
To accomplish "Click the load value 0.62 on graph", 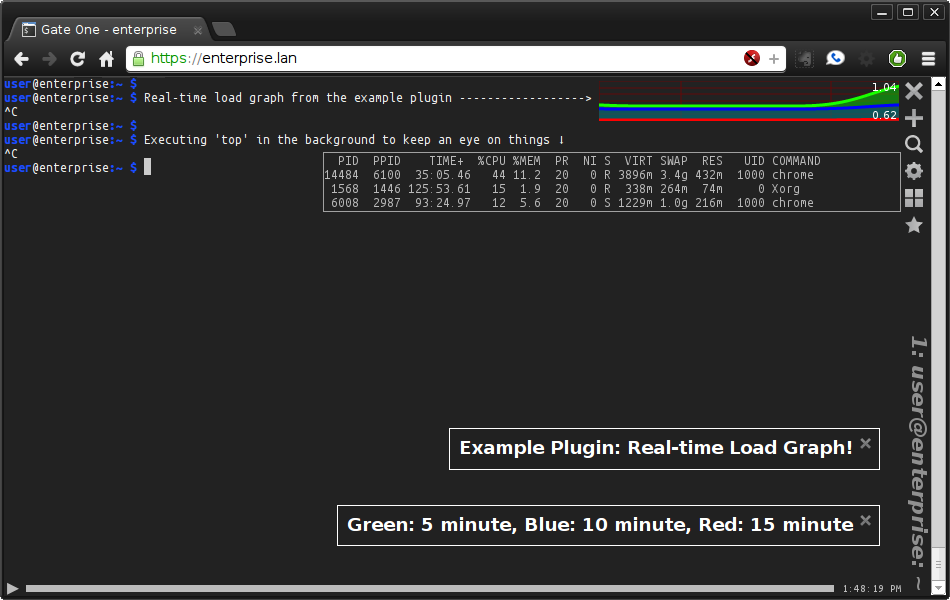I will pos(885,115).
